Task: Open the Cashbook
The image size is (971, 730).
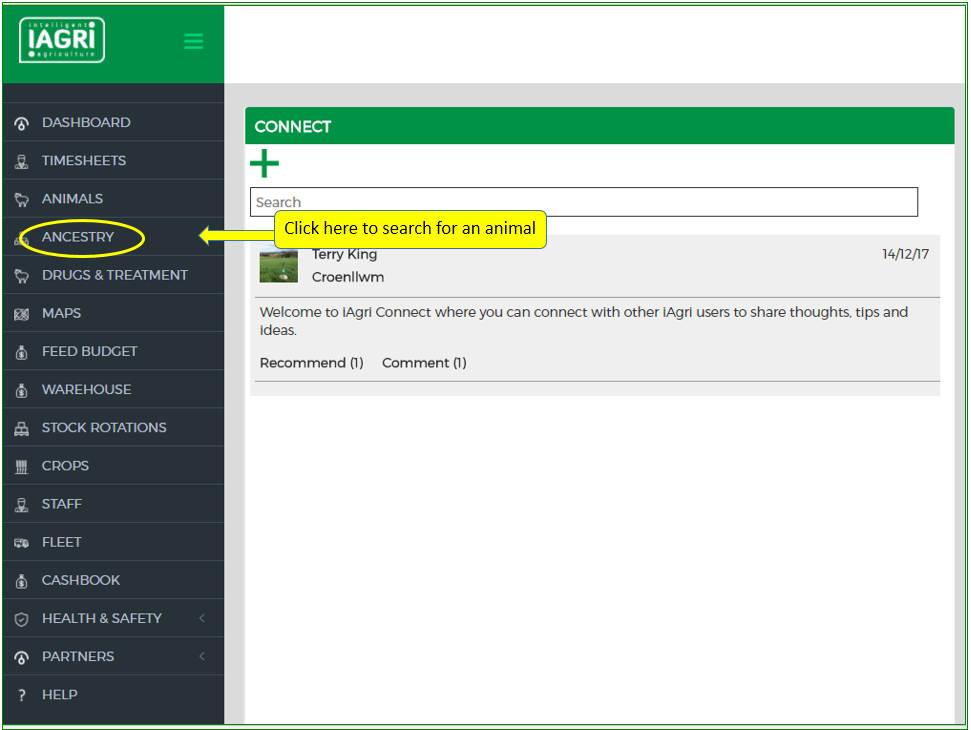Action: 113,580
